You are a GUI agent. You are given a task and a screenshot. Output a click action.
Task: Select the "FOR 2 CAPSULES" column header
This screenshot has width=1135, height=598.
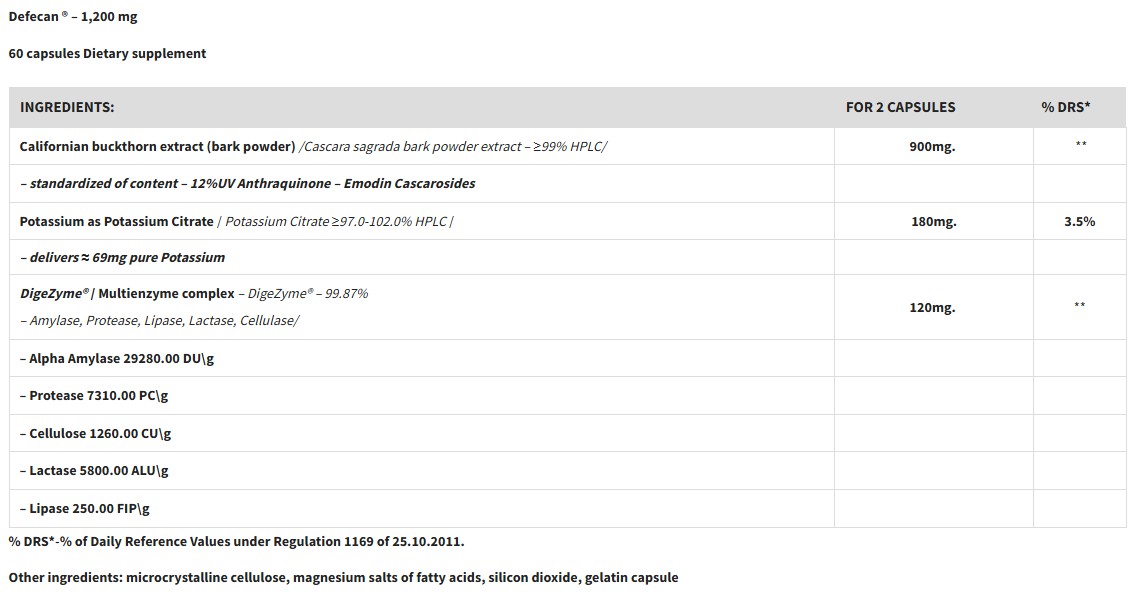pyautogui.click(x=900, y=107)
